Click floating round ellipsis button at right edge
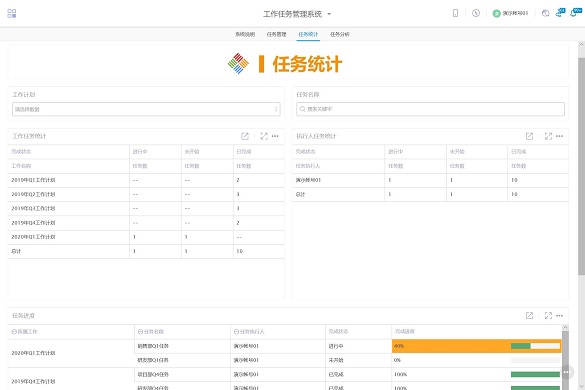The height and width of the screenshot is (390, 585). coord(566,372)
